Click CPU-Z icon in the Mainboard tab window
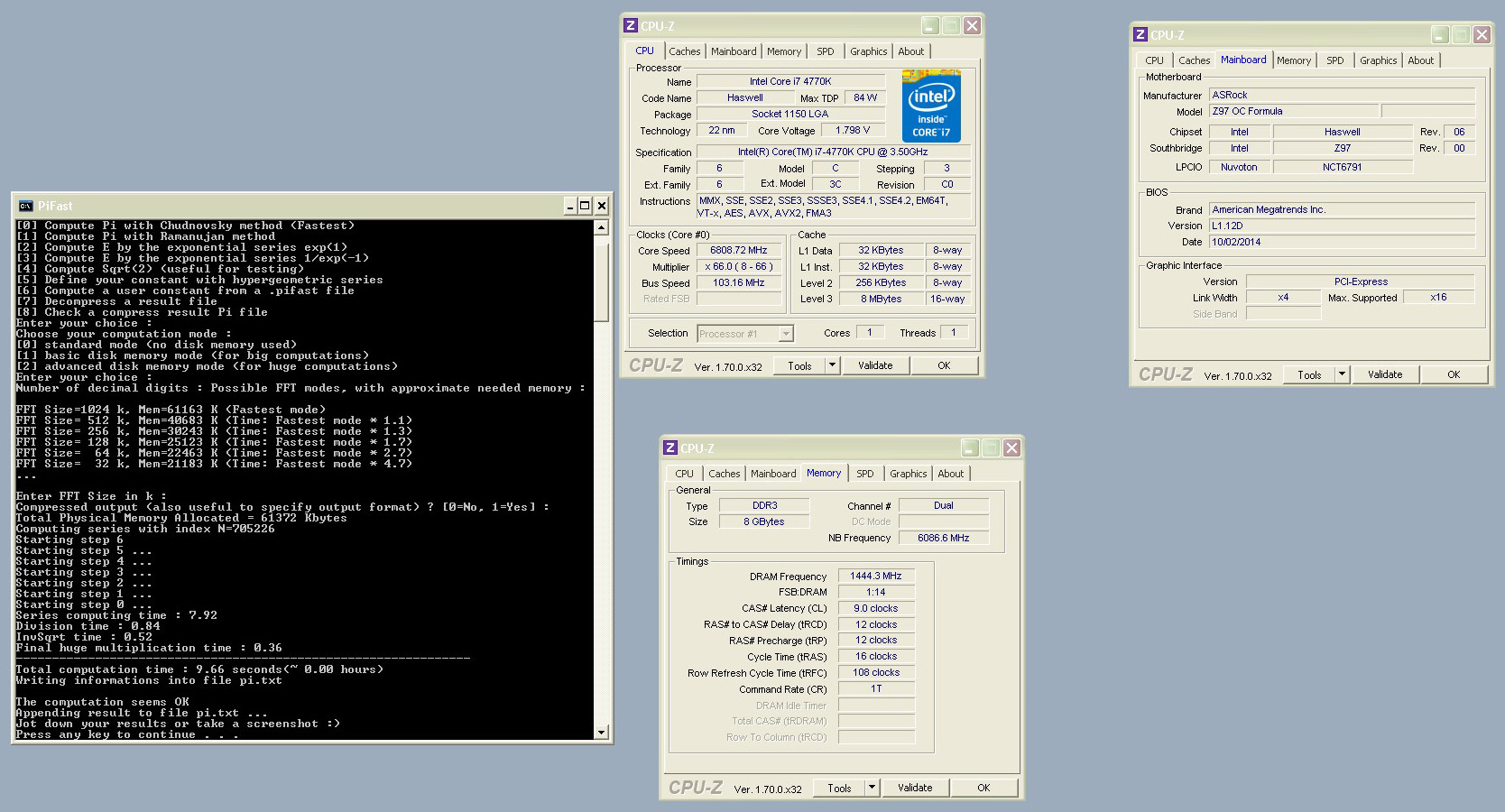1505x812 pixels. (x=1140, y=35)
